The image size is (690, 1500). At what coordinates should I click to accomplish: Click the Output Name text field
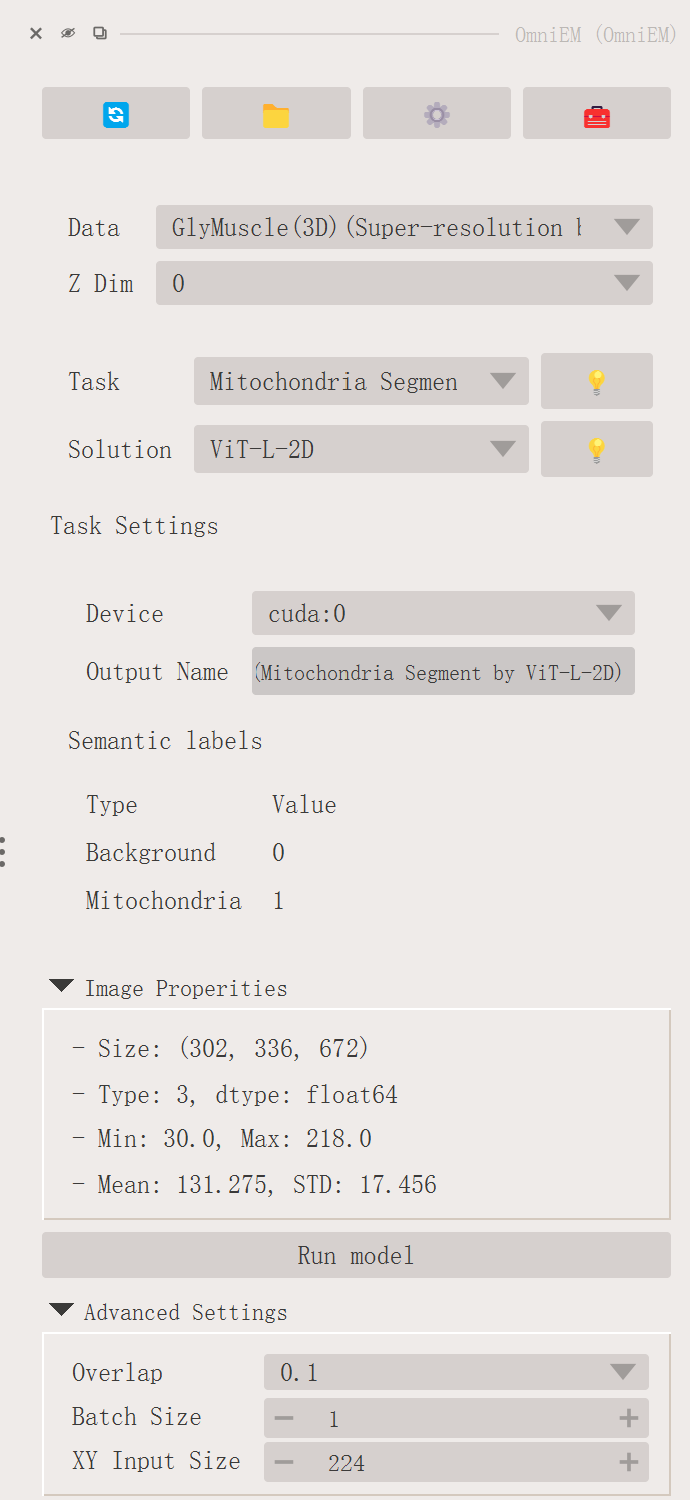tap(443, 673)
